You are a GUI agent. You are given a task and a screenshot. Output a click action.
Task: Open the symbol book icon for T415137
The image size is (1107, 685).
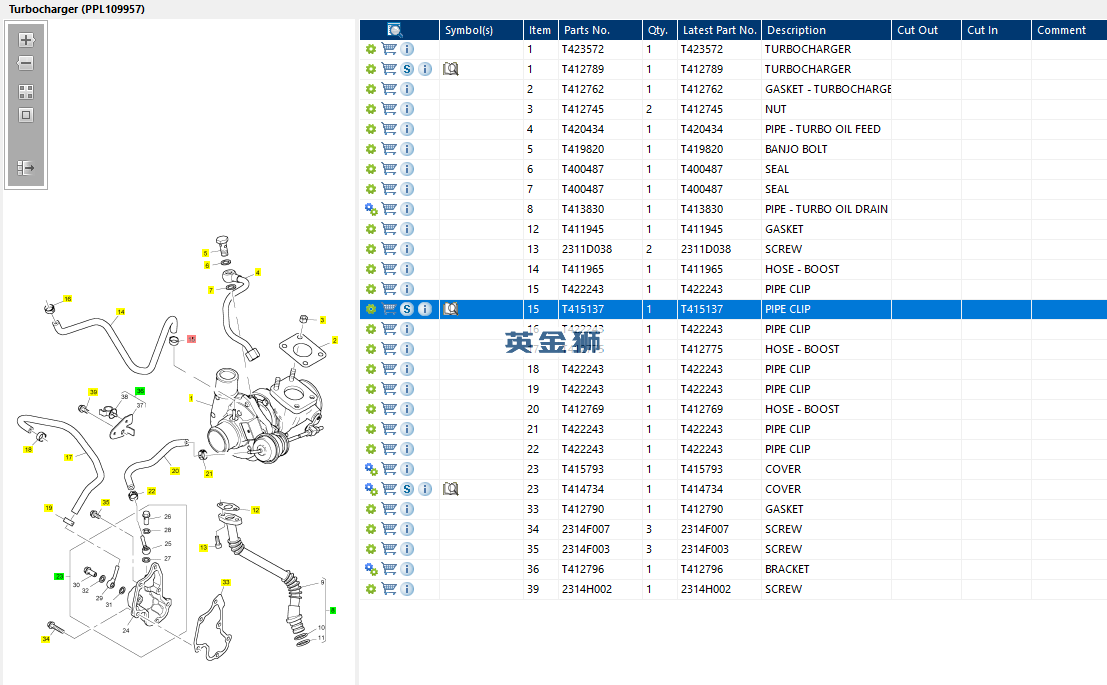click(450, 309)
